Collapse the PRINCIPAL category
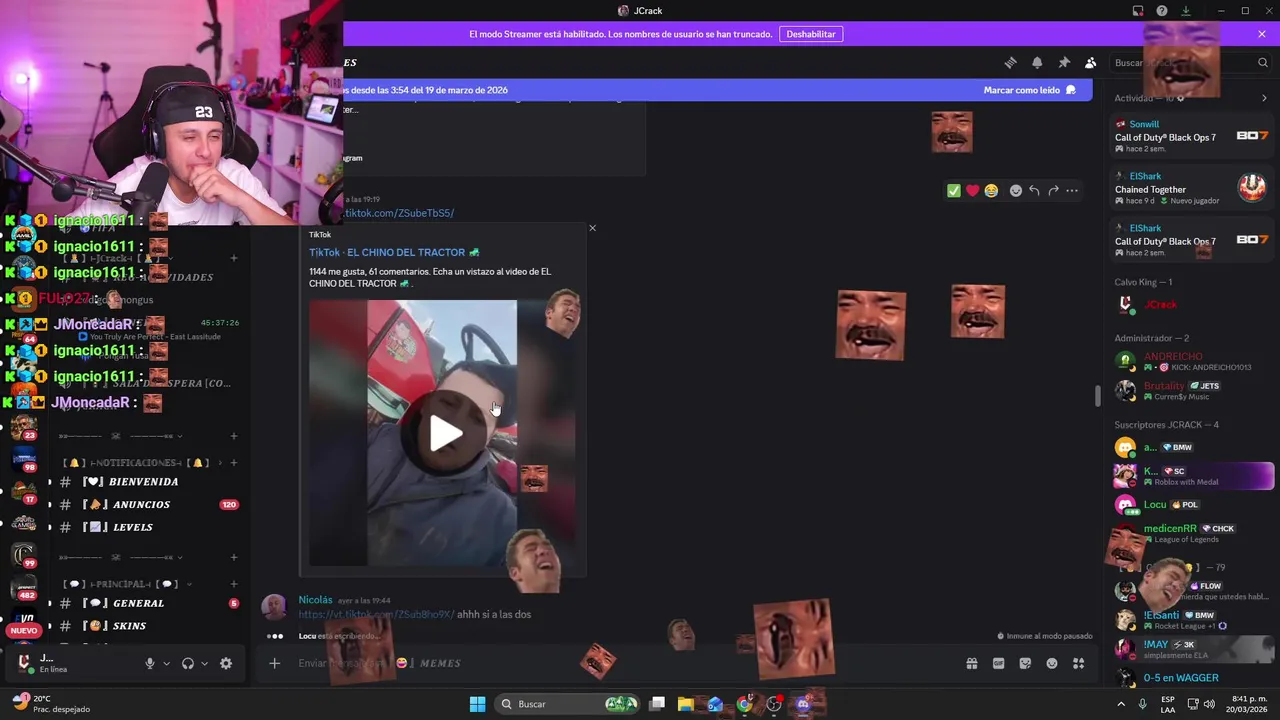The width and height of the screenshot is (1280, 720). [127, 584]
